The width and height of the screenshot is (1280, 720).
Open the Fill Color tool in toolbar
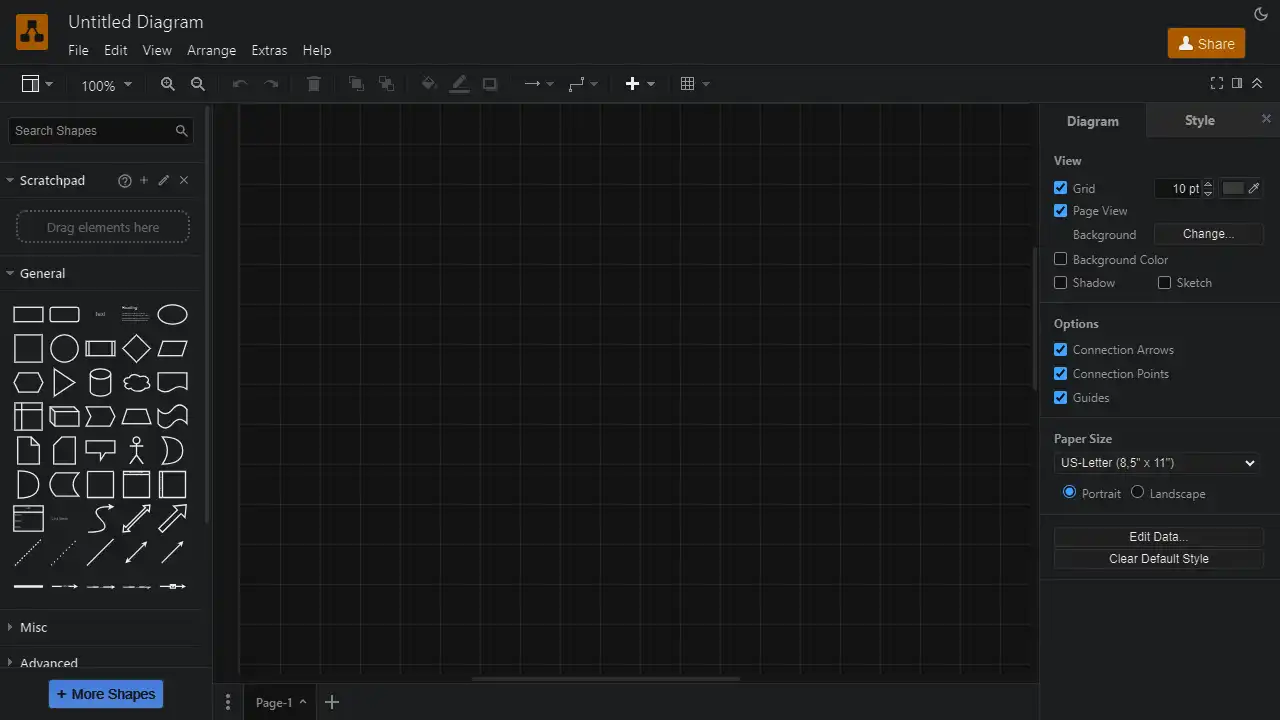pyautogui.click(x=429, y=84)
